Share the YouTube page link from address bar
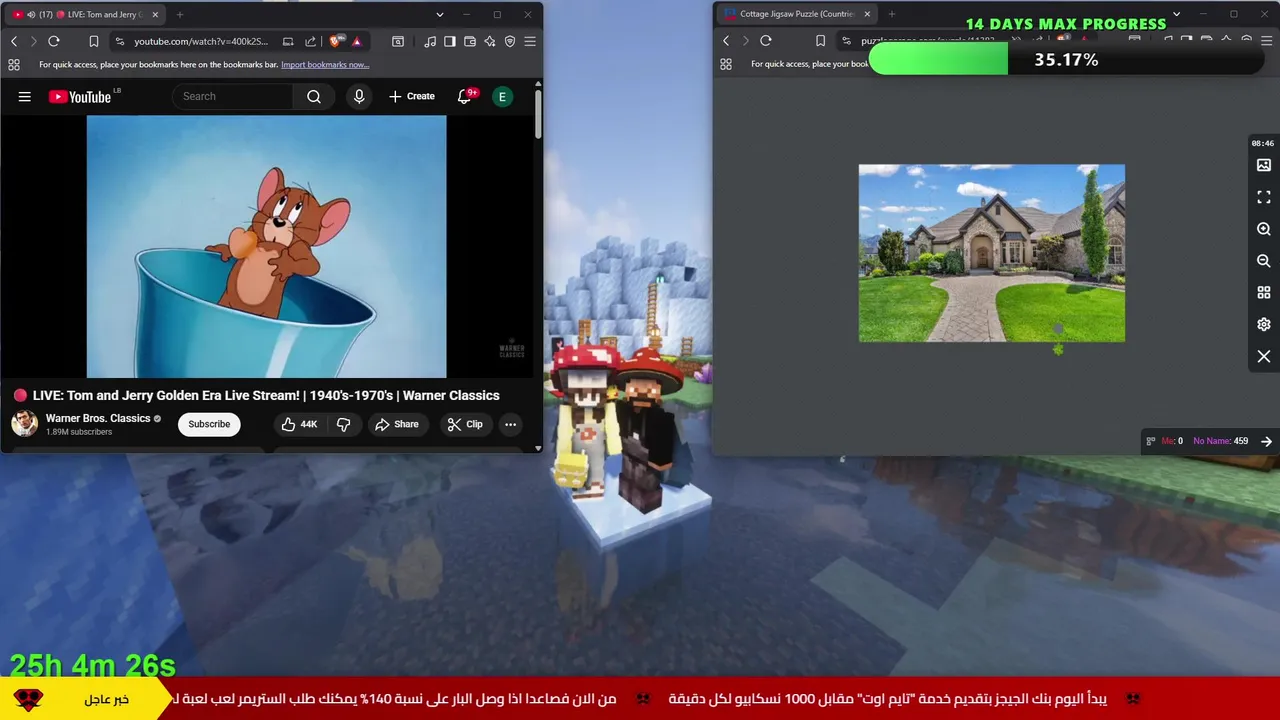The image size is (1280, 720). 310,41
